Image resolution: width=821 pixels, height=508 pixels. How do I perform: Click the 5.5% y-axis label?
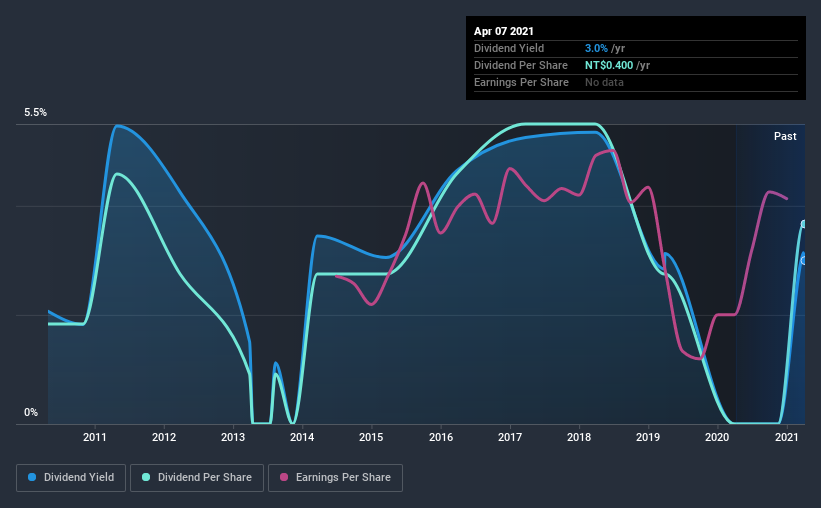coord(35,113)
